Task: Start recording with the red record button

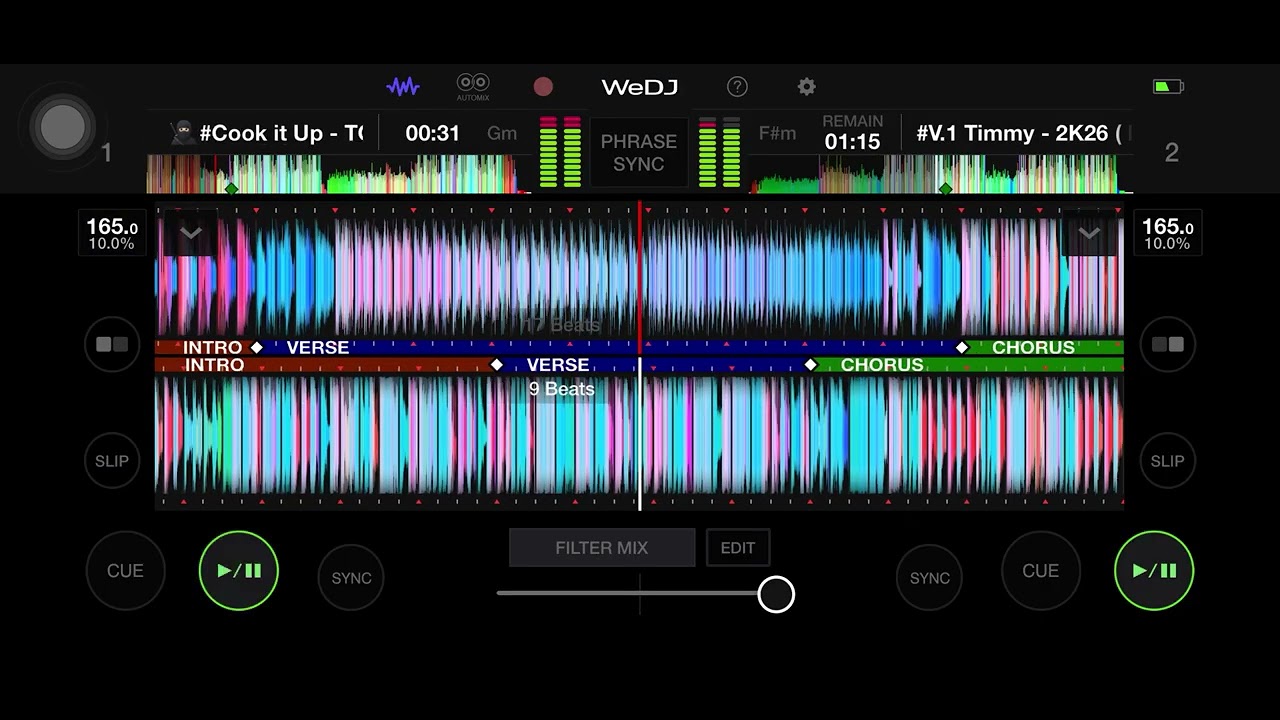Action: coord(543,87)
